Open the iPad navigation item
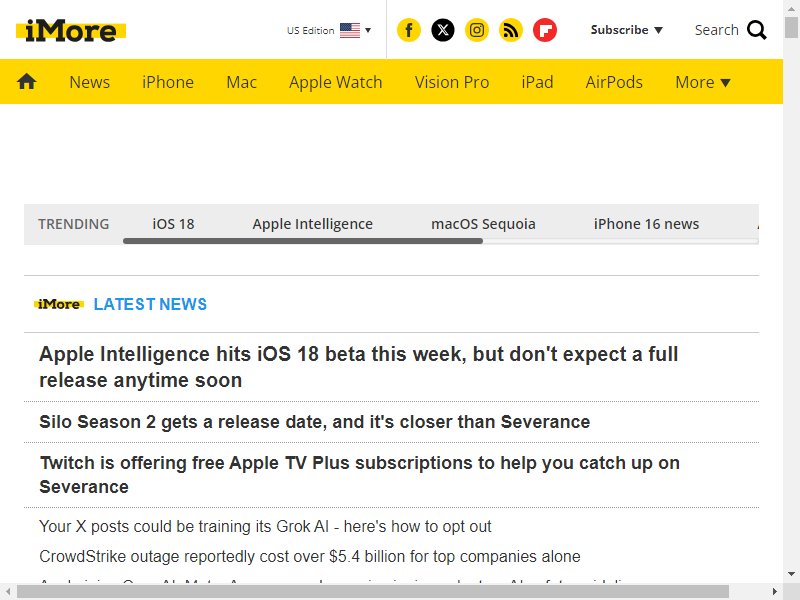The width and height of the screenshot is (800, 600). (x=537, y=82)
